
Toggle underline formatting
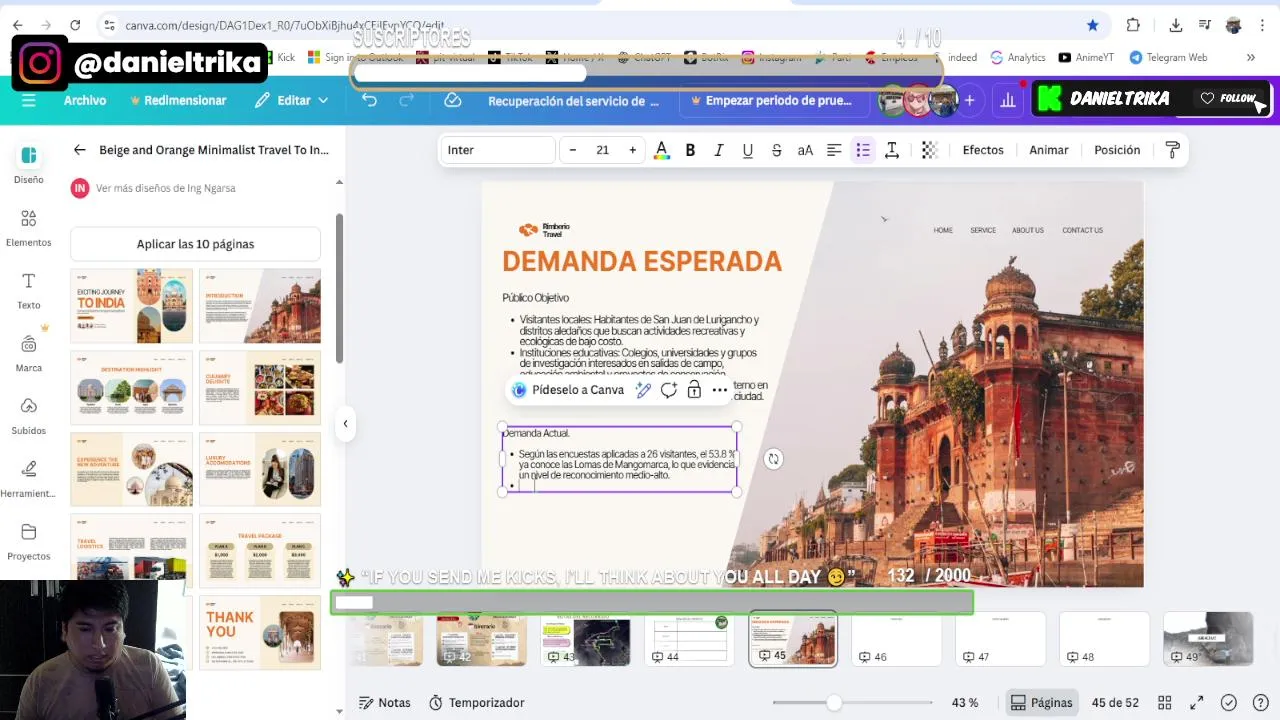(747, 150)
